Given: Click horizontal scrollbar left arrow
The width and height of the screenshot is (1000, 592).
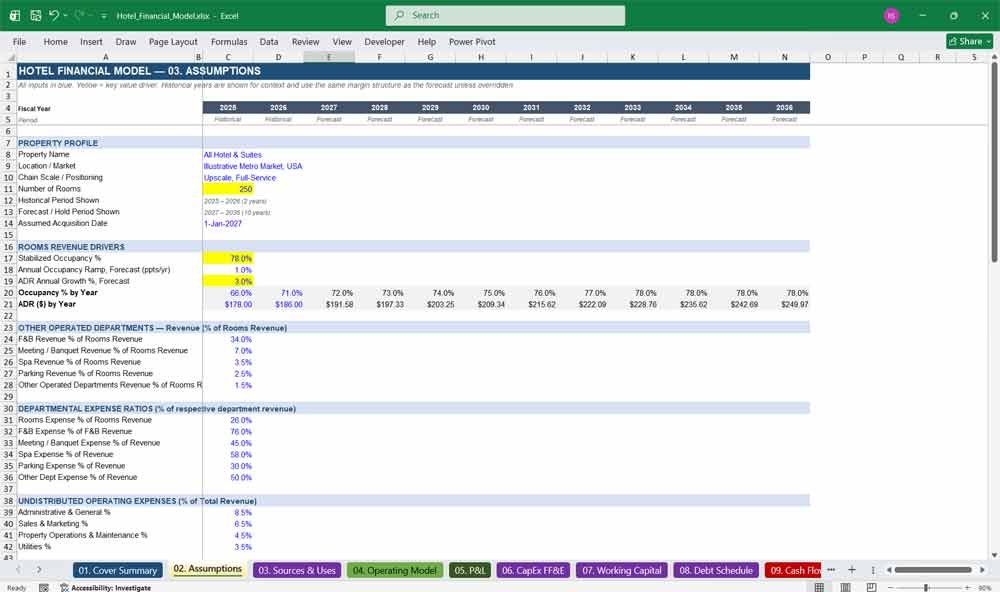Looking at the screenshot, I should (x=889, y=570).
